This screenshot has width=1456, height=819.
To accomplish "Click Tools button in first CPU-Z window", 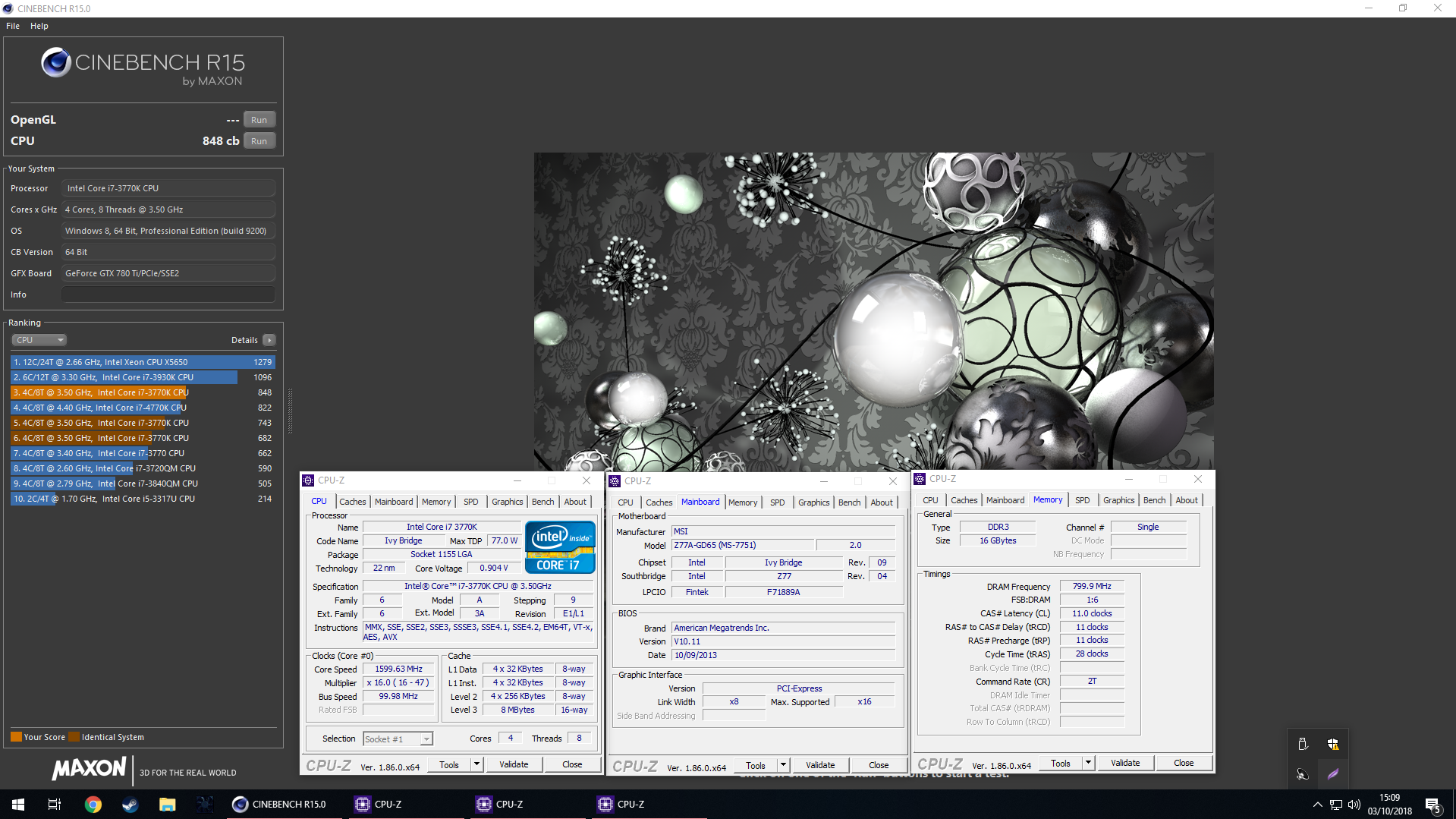I will pos(449,764).
